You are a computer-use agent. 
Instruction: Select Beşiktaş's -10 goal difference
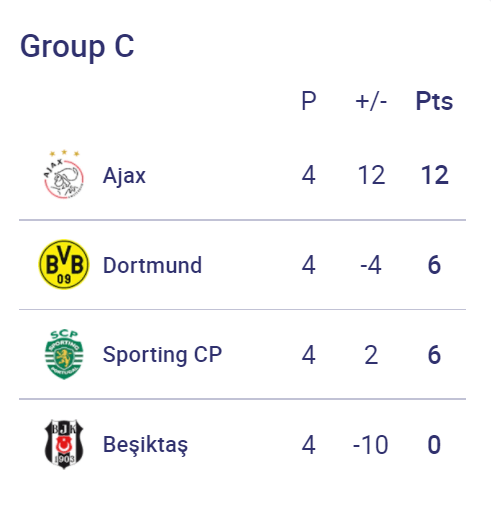[x=371, y=445]
